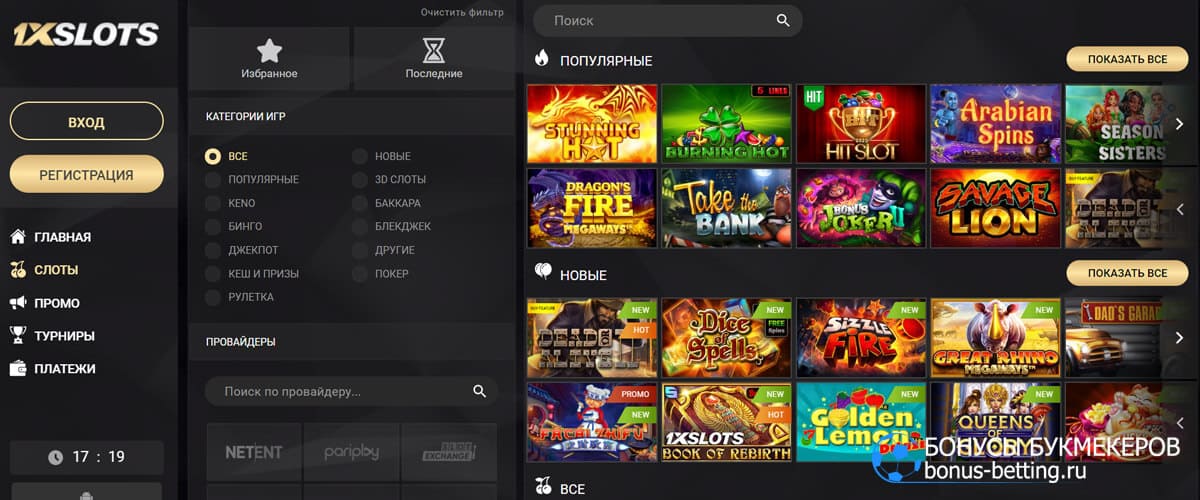The height and width of the screenshot is (500, 1200).
Task: Open the Последние hourglass filter
Action: click(434, 58)
